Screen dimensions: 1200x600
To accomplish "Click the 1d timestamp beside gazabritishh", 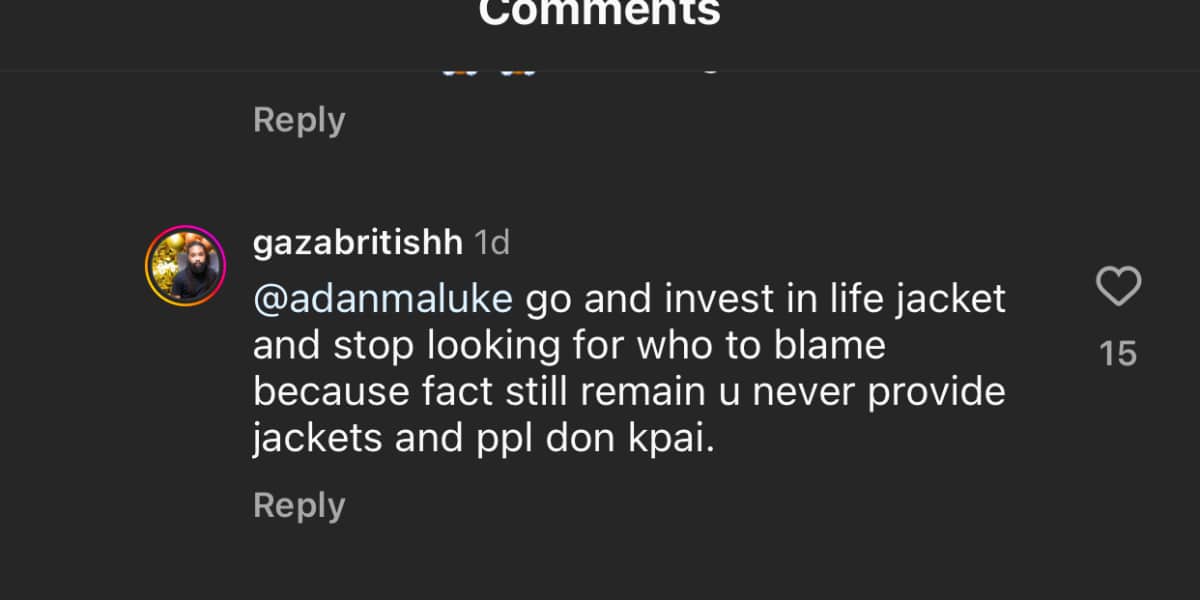I will pos(491,243).
